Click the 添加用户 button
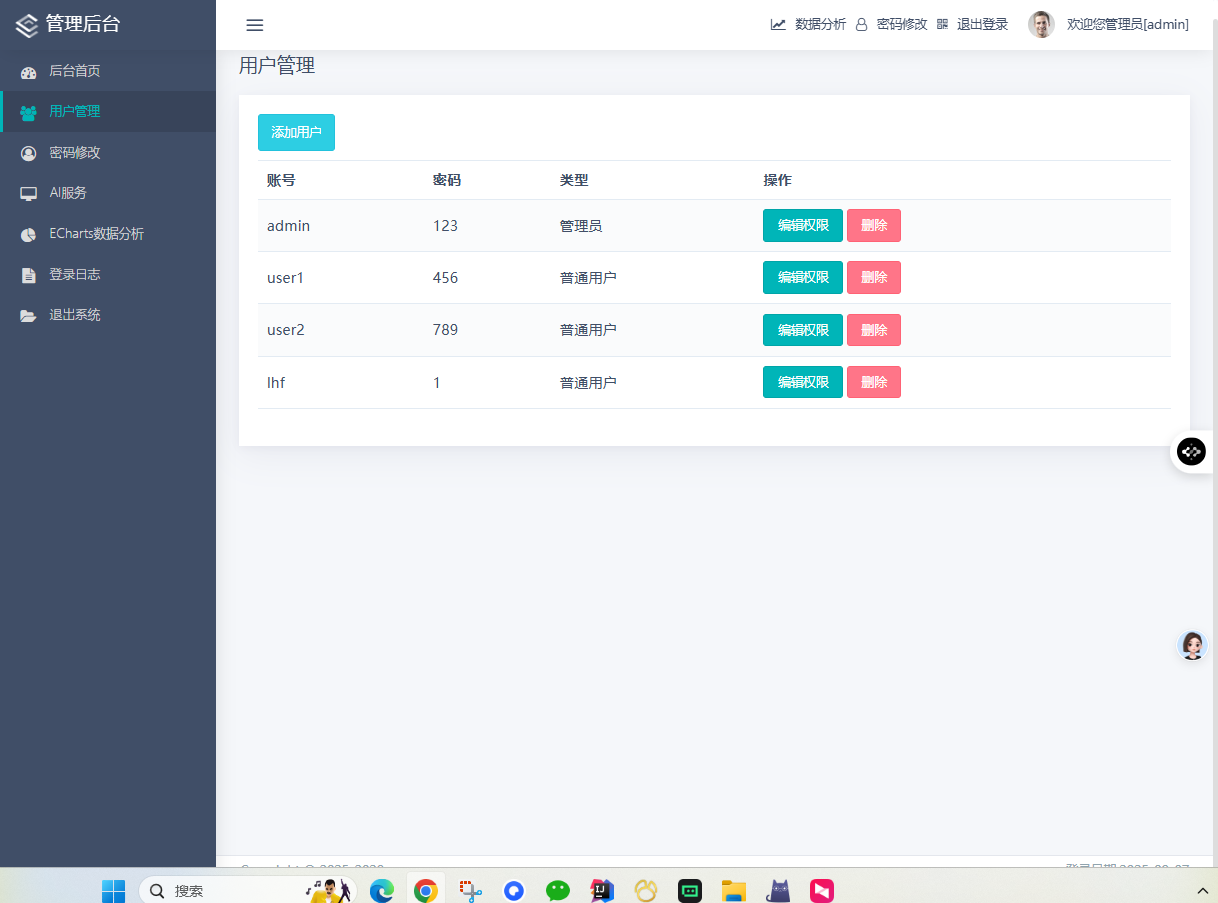This screenshot has height=903, width=1218. (x=296, y=132)
